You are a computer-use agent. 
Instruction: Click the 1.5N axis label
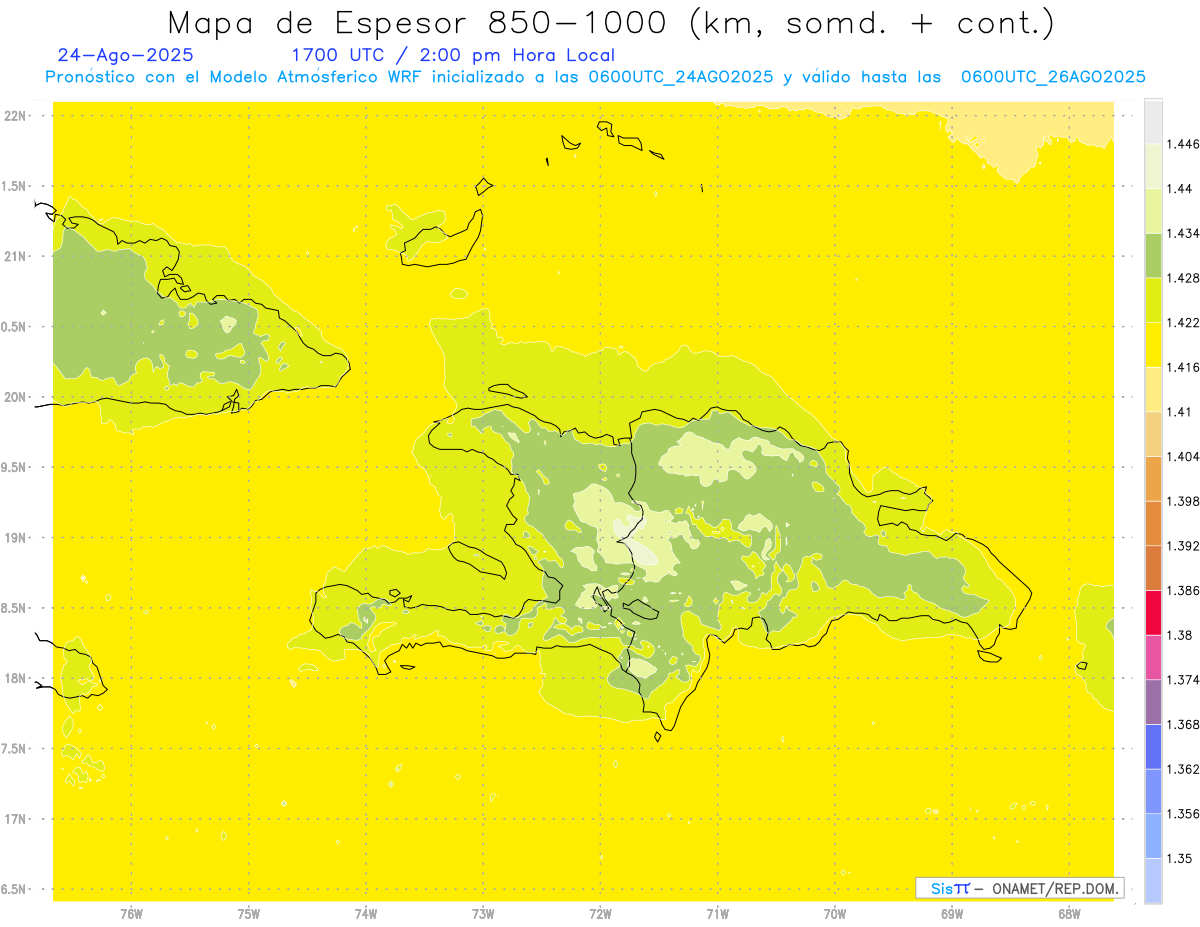point(15,186)
